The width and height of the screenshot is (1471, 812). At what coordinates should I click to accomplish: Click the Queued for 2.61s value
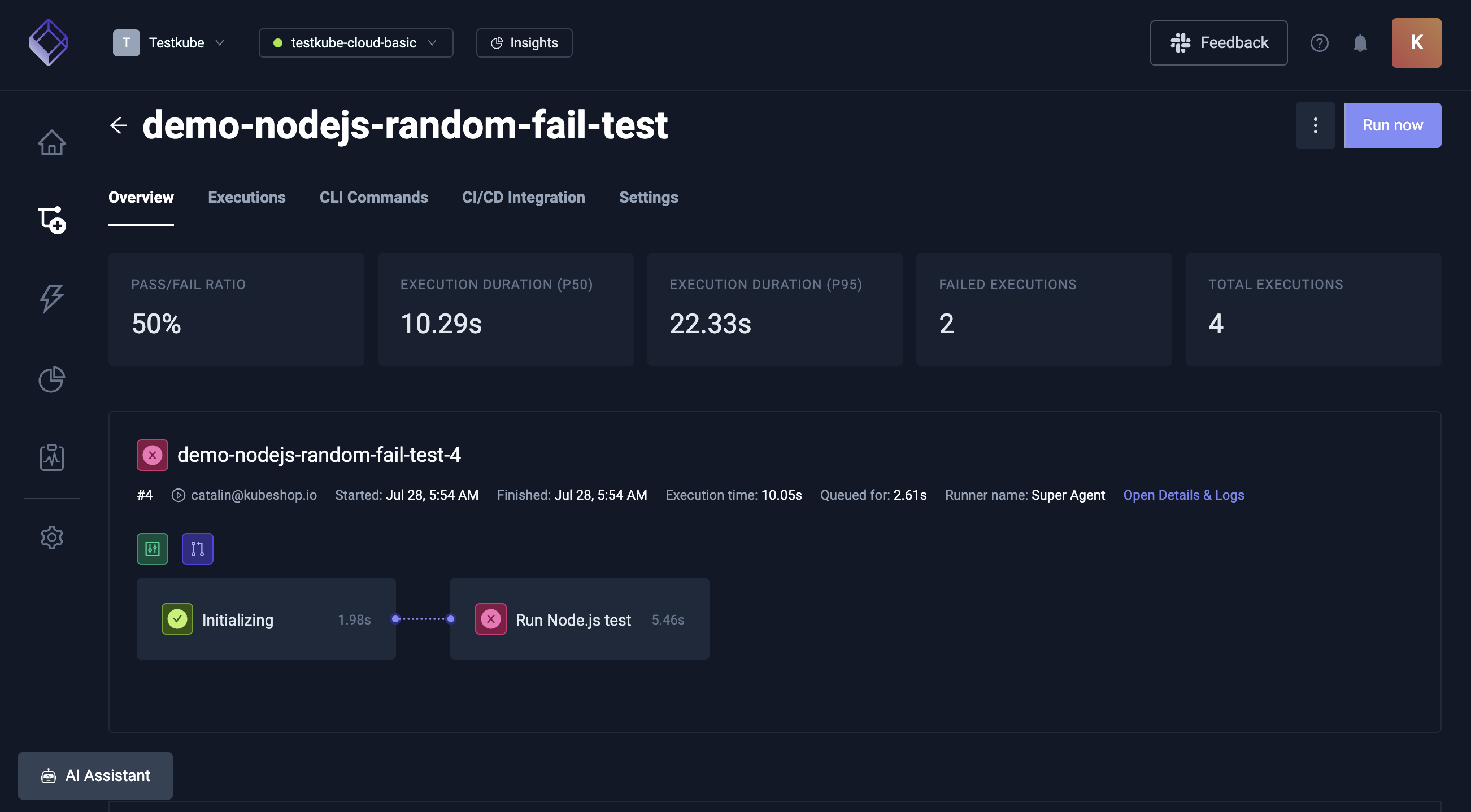point(909,495)
